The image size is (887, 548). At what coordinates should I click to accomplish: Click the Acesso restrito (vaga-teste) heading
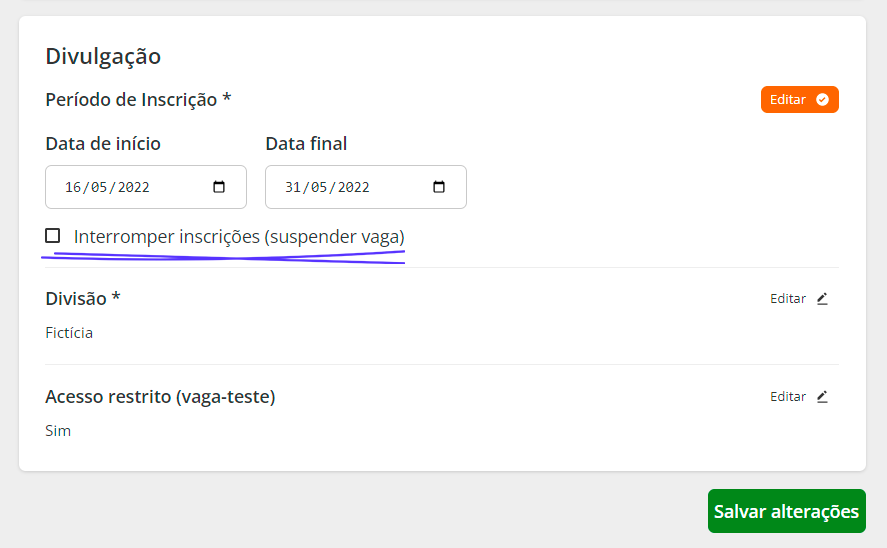tap(160, 396)
